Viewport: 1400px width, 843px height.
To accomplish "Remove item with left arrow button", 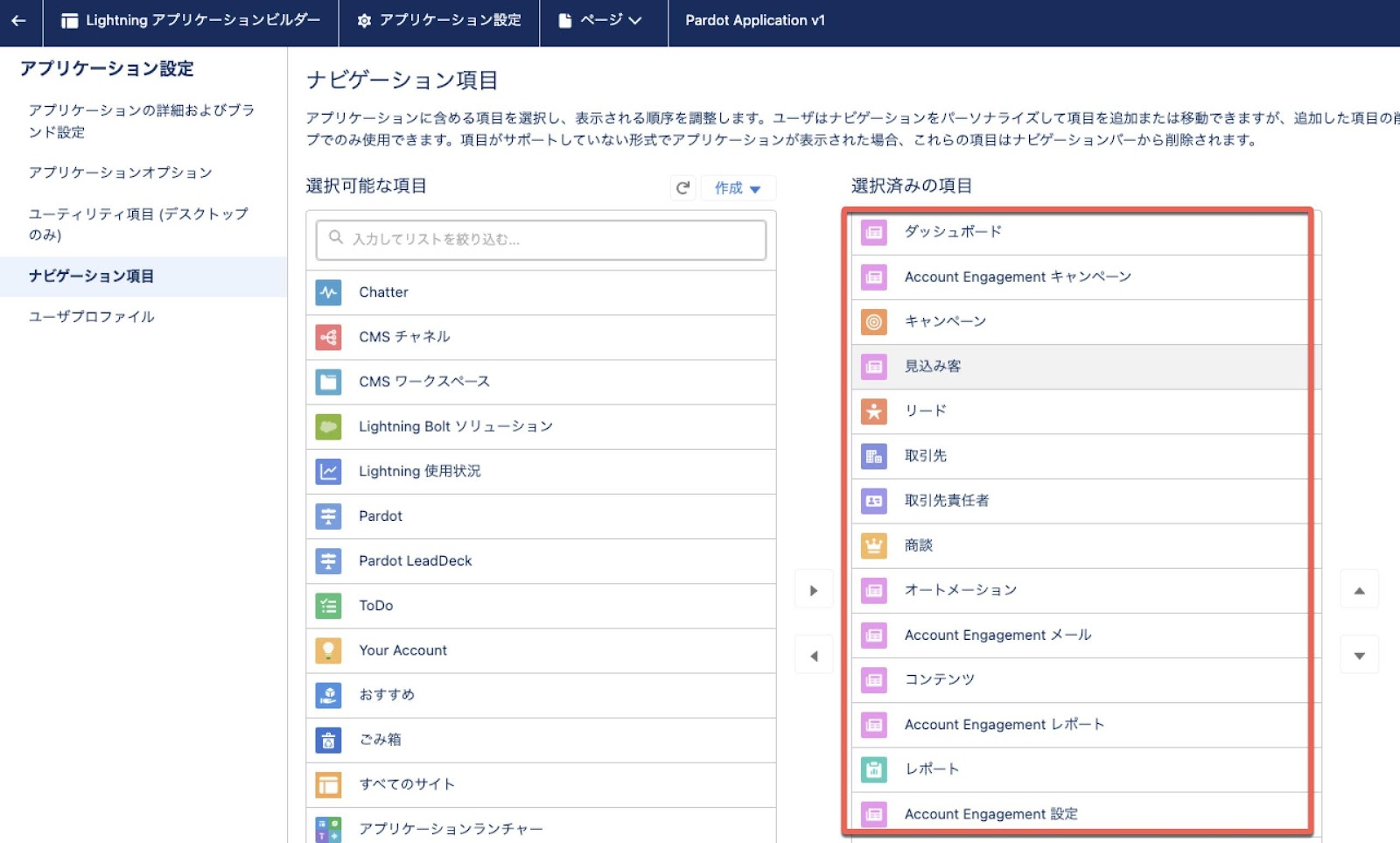I will (814, 656).
